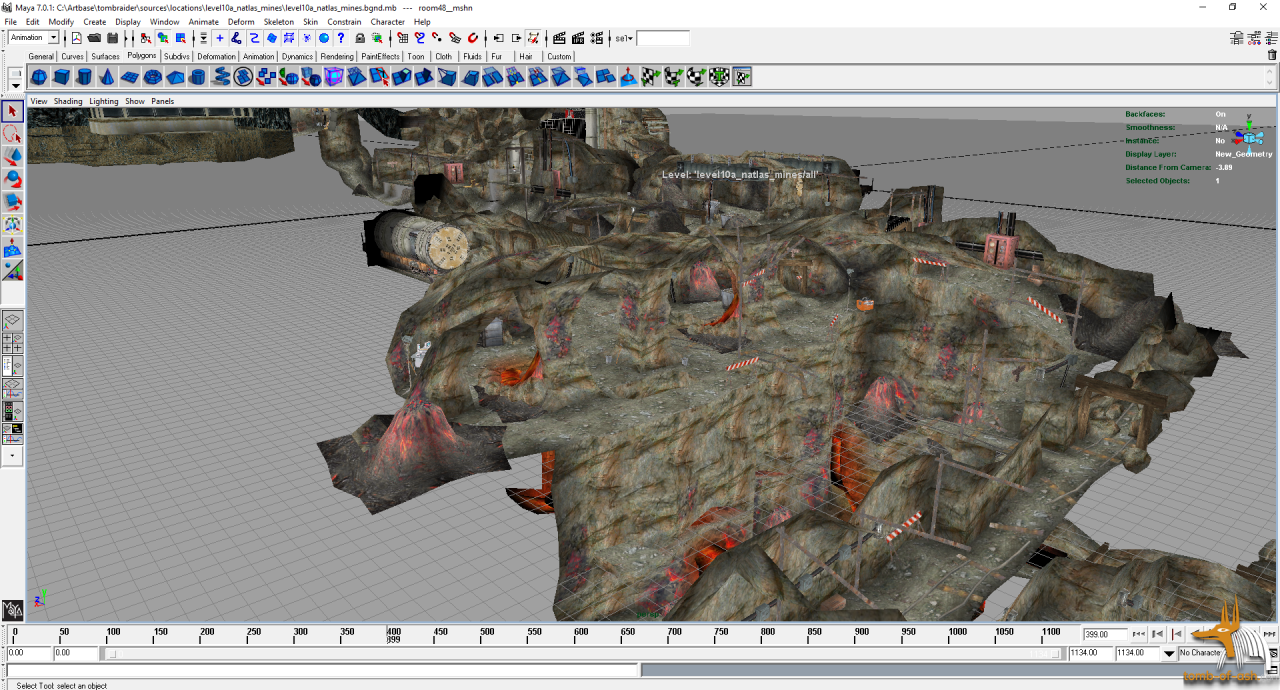Choose the Rotate tool in the toolbox

click(13, 180)
